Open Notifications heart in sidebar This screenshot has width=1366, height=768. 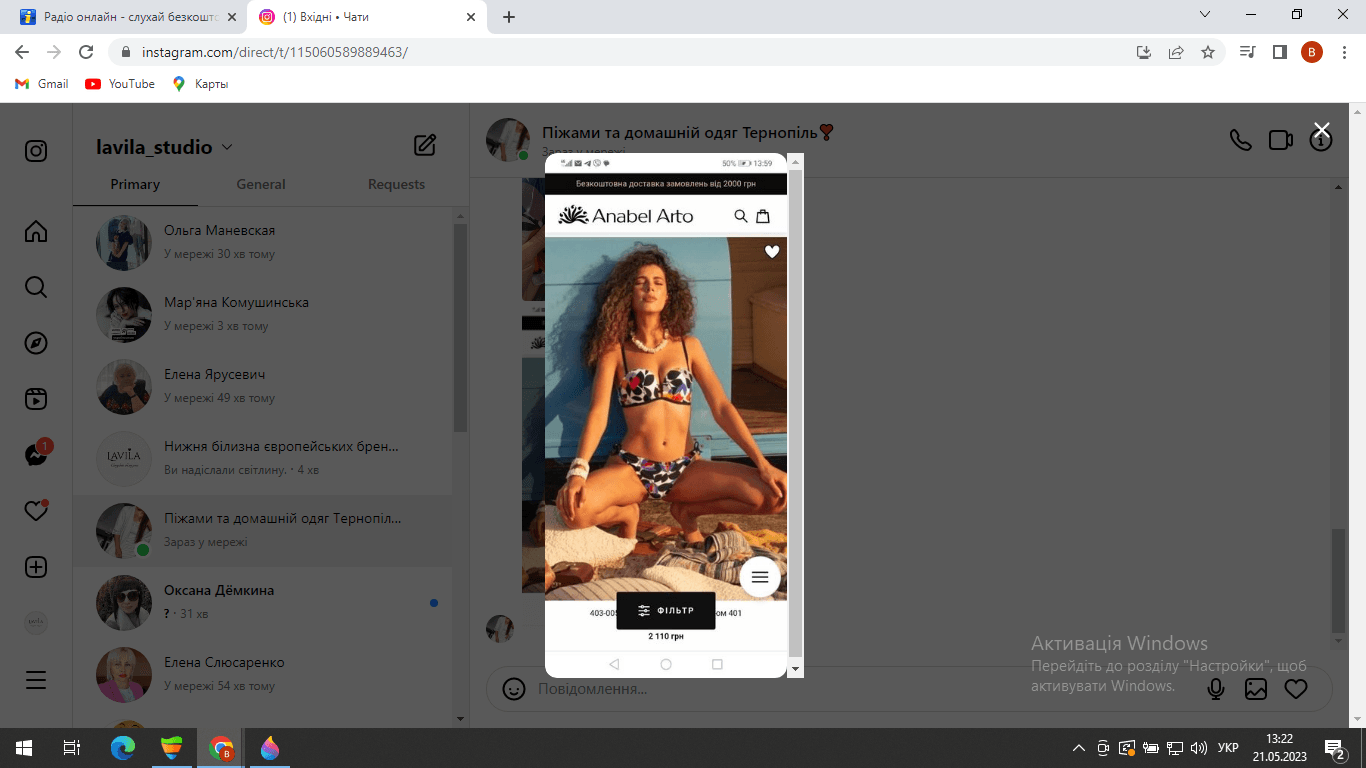(x=36, y=511)
